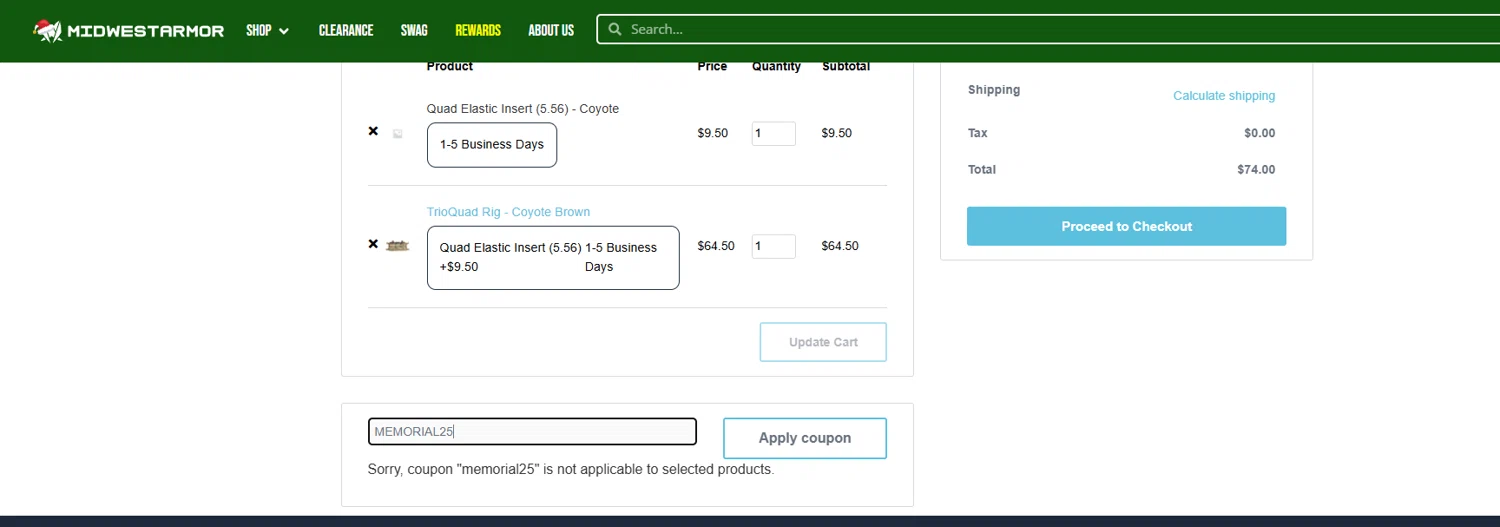Click the Apply coupon button

[x=805, y=438]
